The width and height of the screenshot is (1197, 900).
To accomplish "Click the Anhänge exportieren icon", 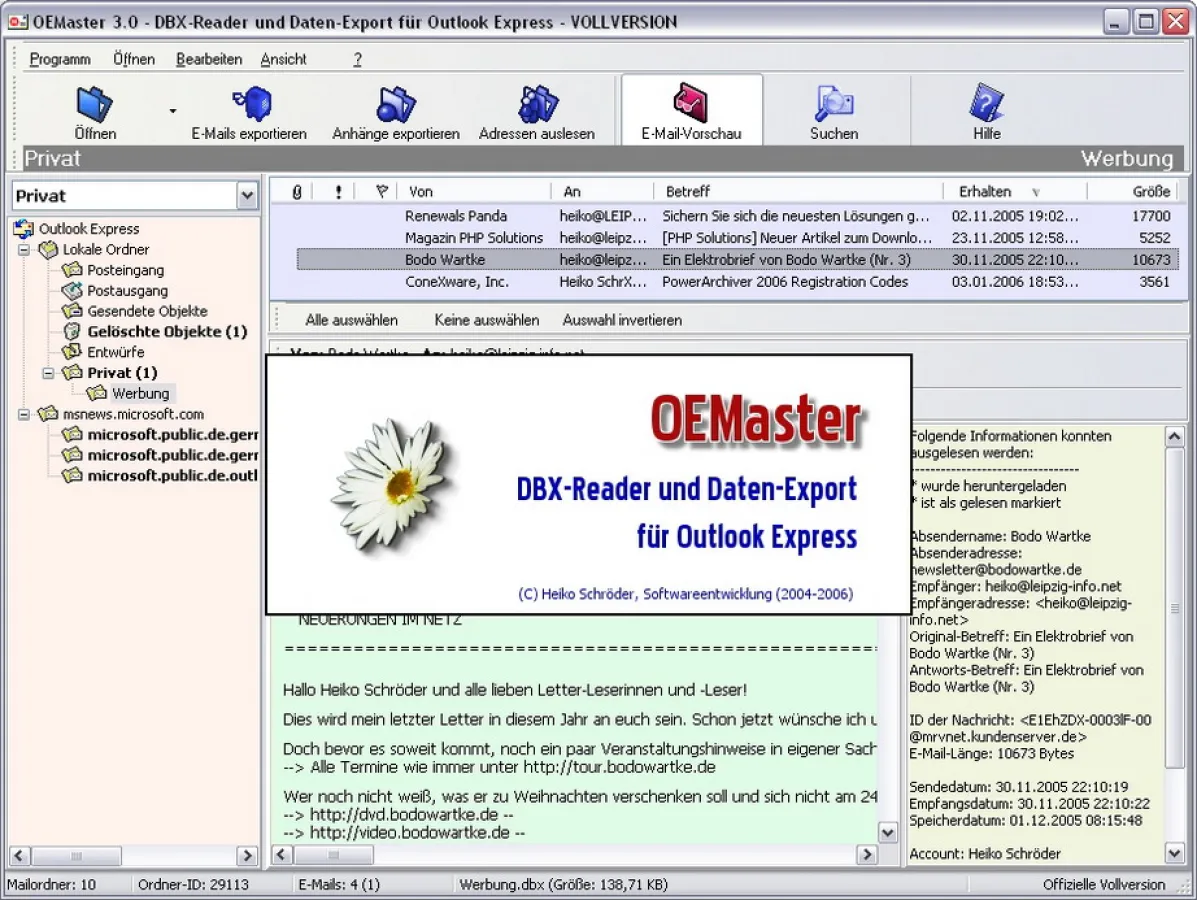I will coord(396,104).
